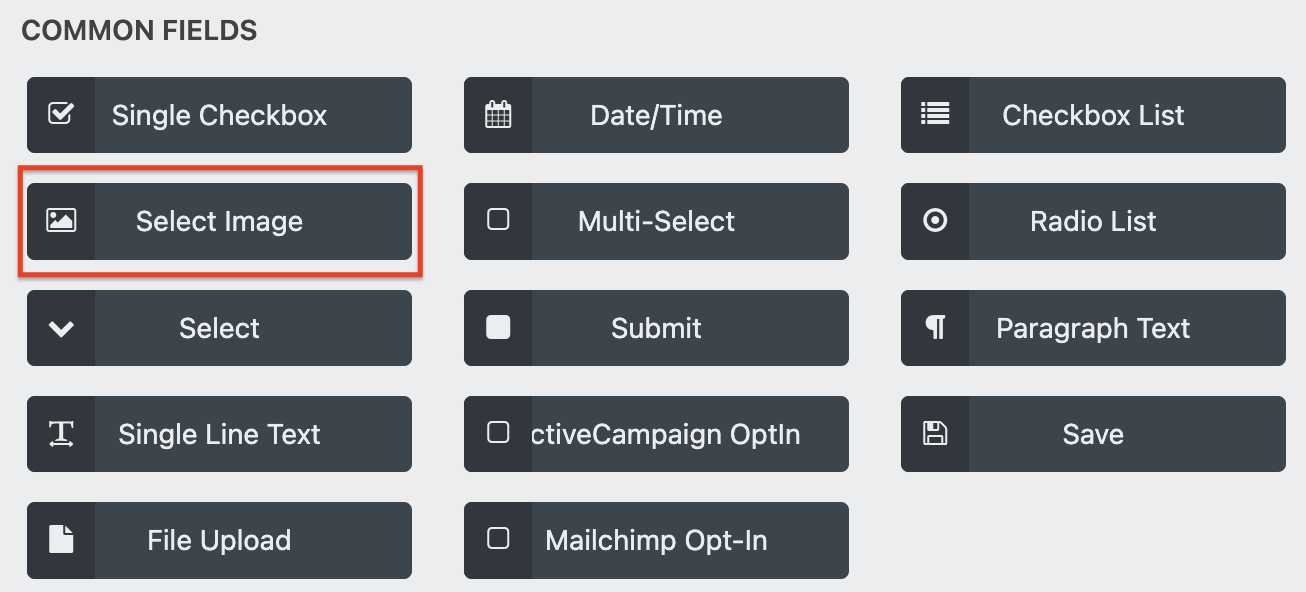Add a Submit button field
The image size is (1306, 592).
point(656,328)
